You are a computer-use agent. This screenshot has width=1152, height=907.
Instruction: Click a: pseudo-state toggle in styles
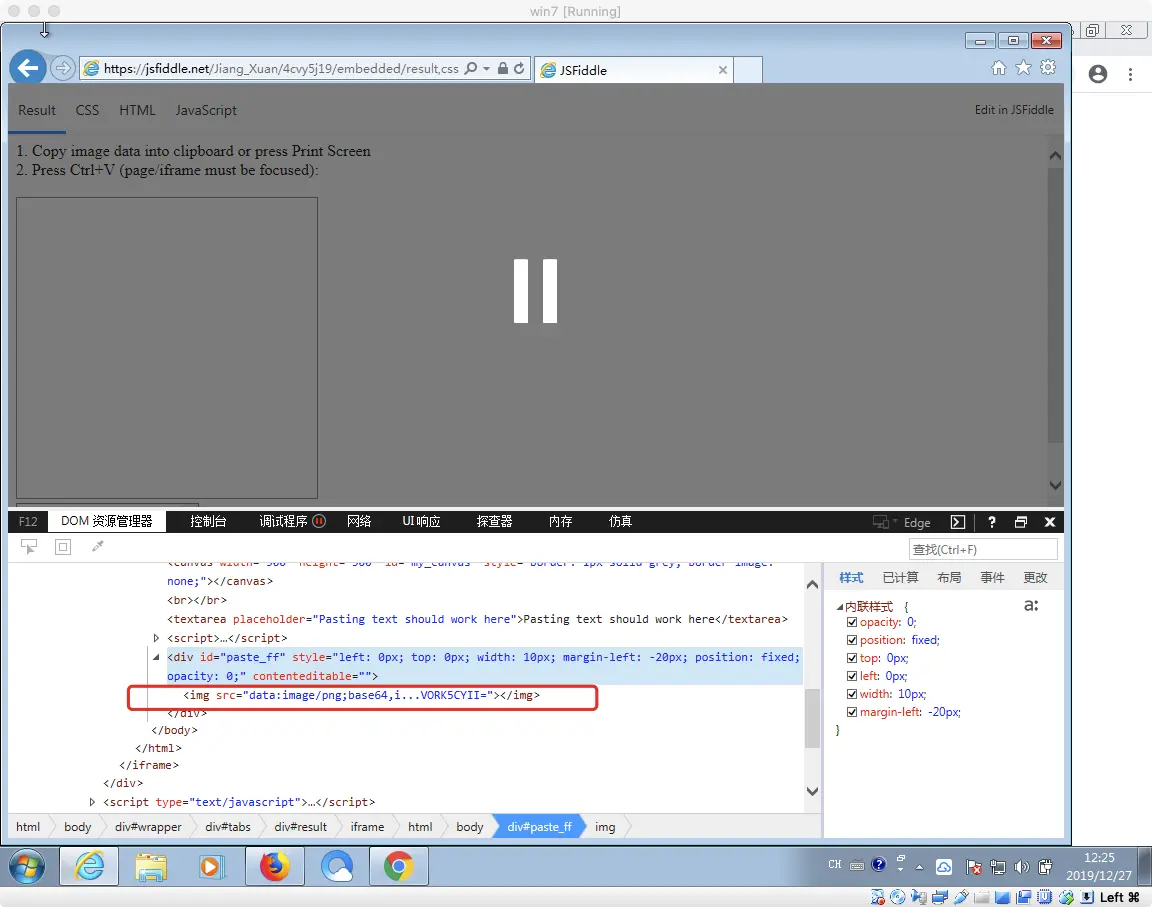[1032, 606]
